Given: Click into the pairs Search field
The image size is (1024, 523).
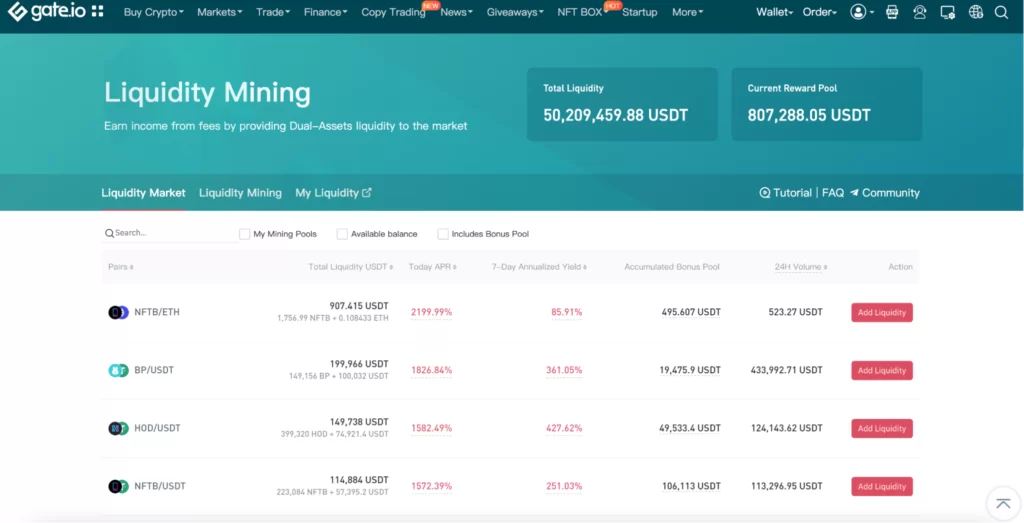Looking at the screenshot, I should tap(170, 233).
